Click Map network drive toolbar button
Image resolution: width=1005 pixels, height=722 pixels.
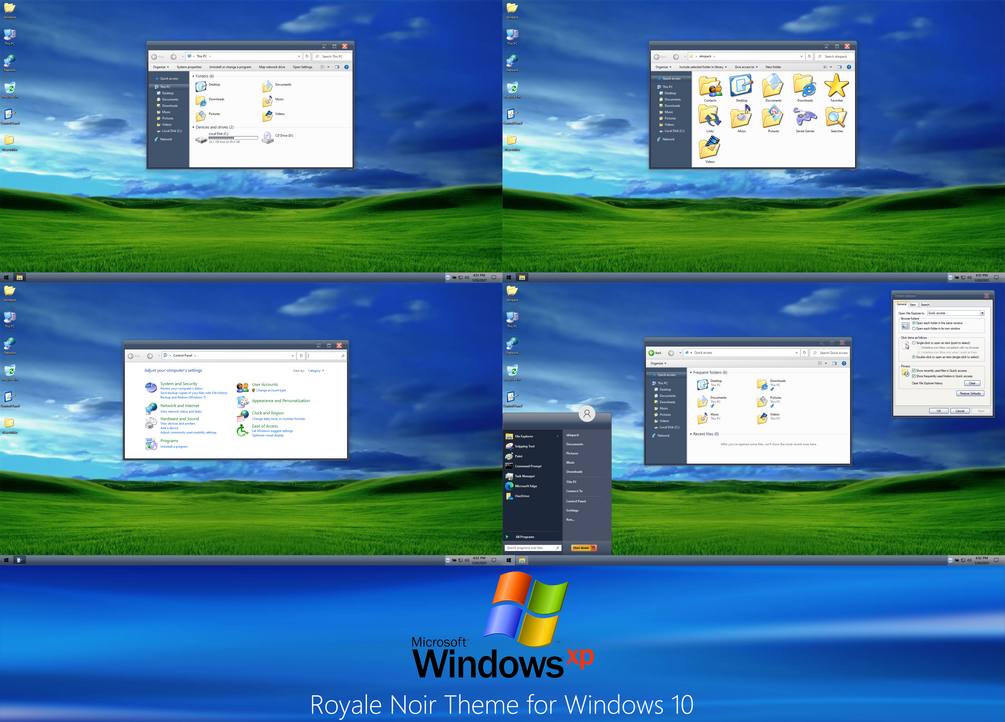click(272, 67)
